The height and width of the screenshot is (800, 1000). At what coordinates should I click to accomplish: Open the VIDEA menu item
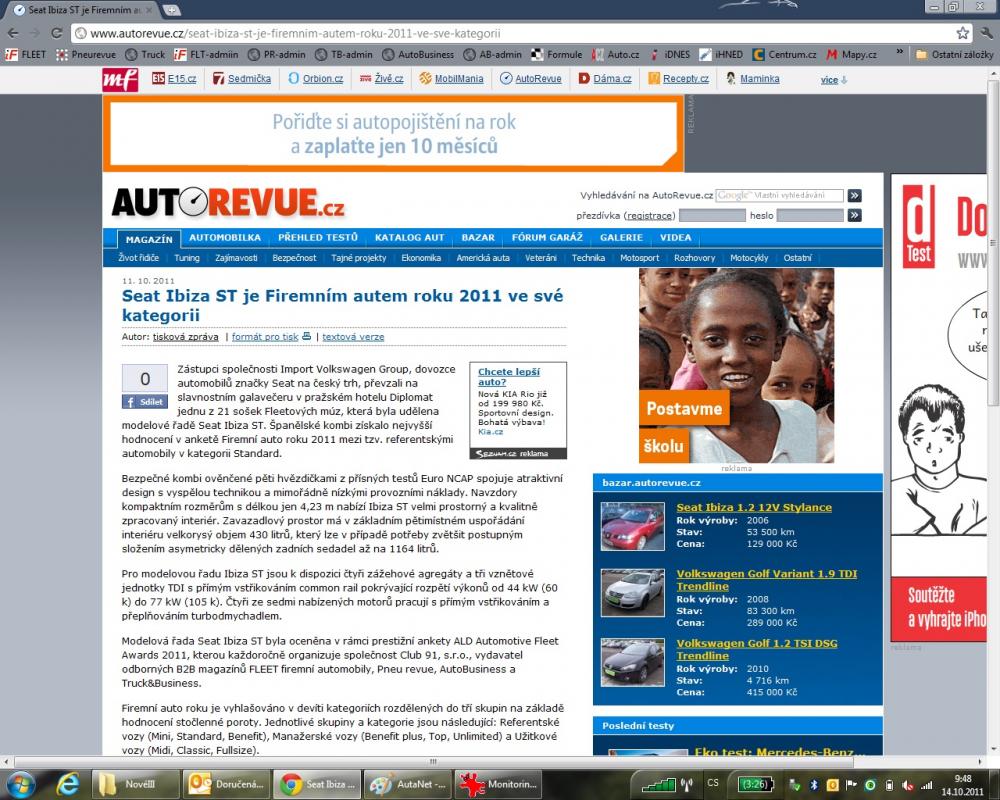pyautogui.click(x=675, y=237)
